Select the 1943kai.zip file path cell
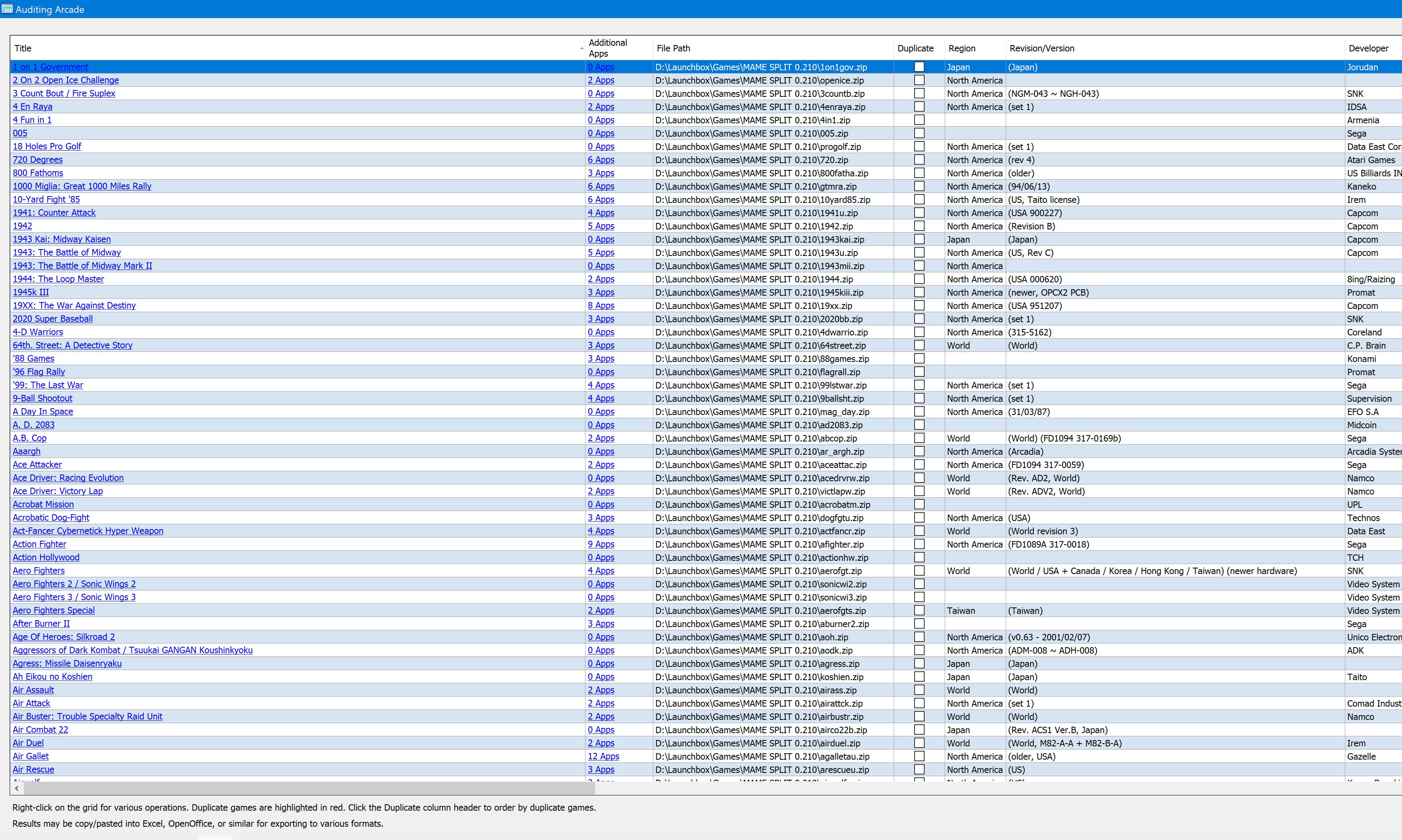 (773, 239)
